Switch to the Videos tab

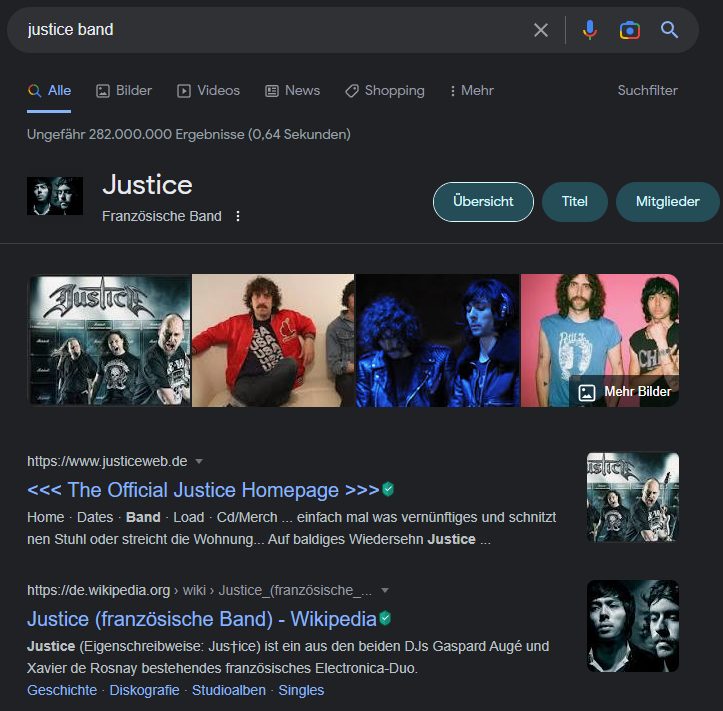(x=208, y=90)
